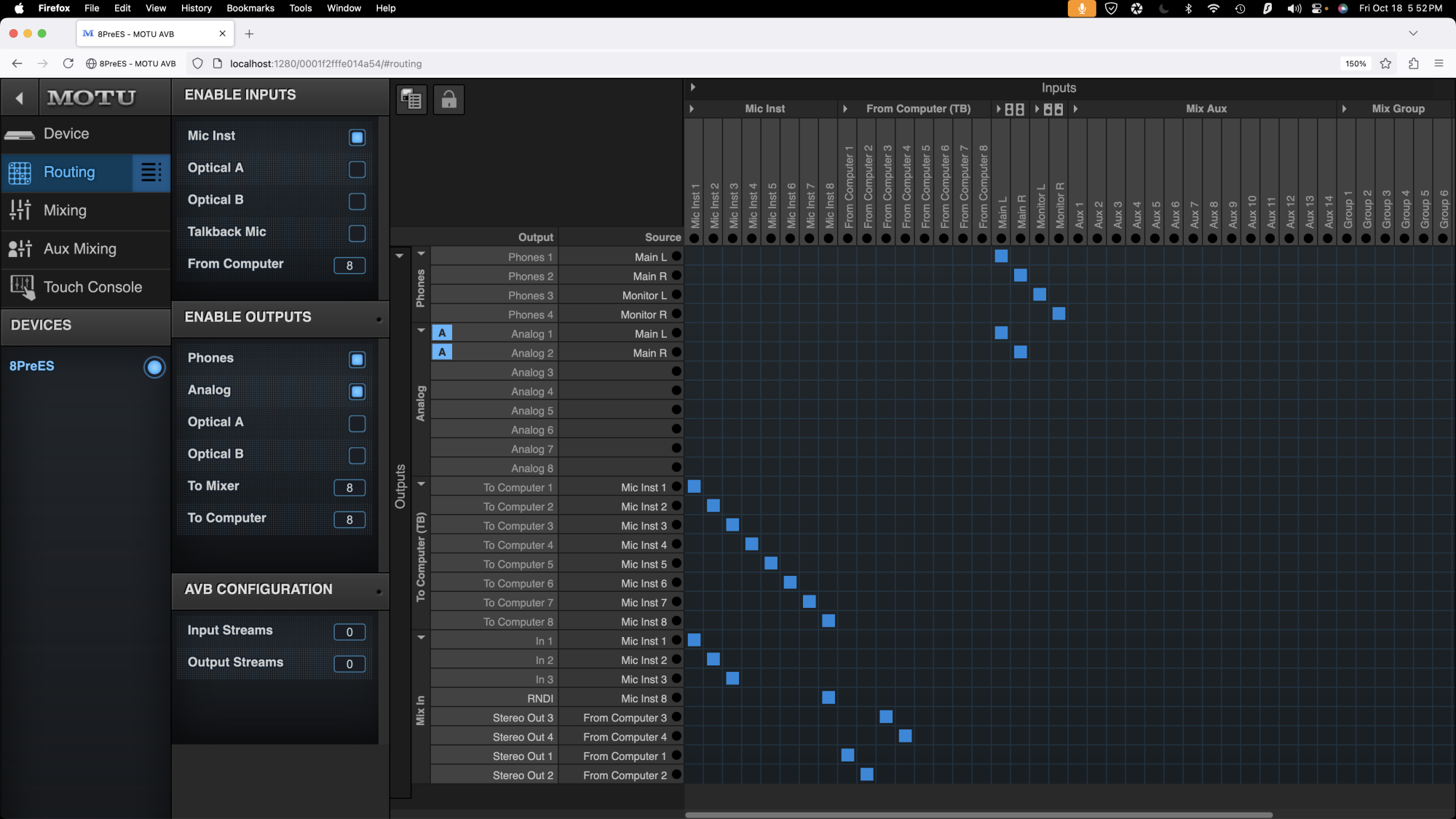
Task: Enable the Optical A output checkbox
Action: (x=357, y=423)
